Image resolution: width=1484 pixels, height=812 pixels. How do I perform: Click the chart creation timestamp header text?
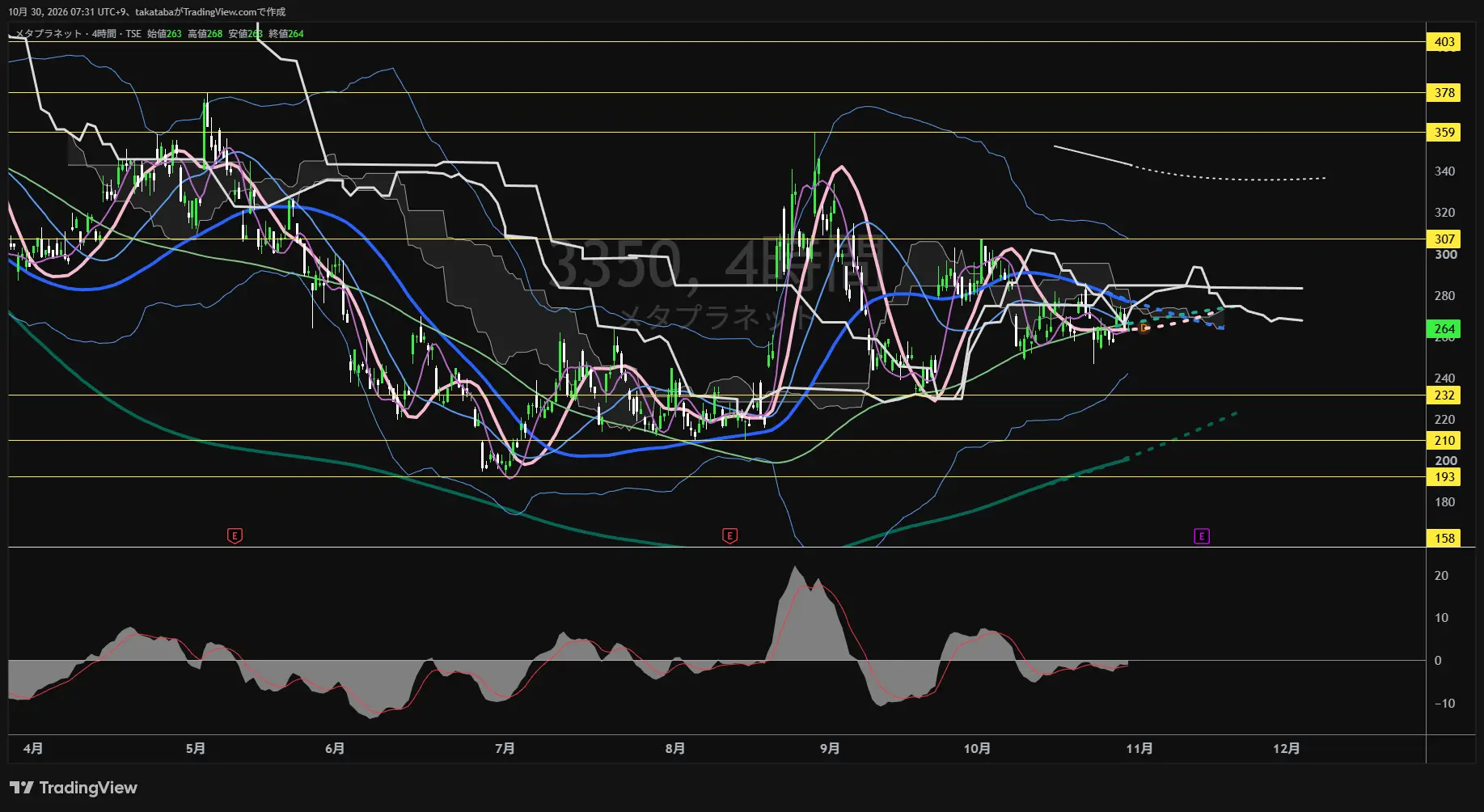tap(146, 12)
